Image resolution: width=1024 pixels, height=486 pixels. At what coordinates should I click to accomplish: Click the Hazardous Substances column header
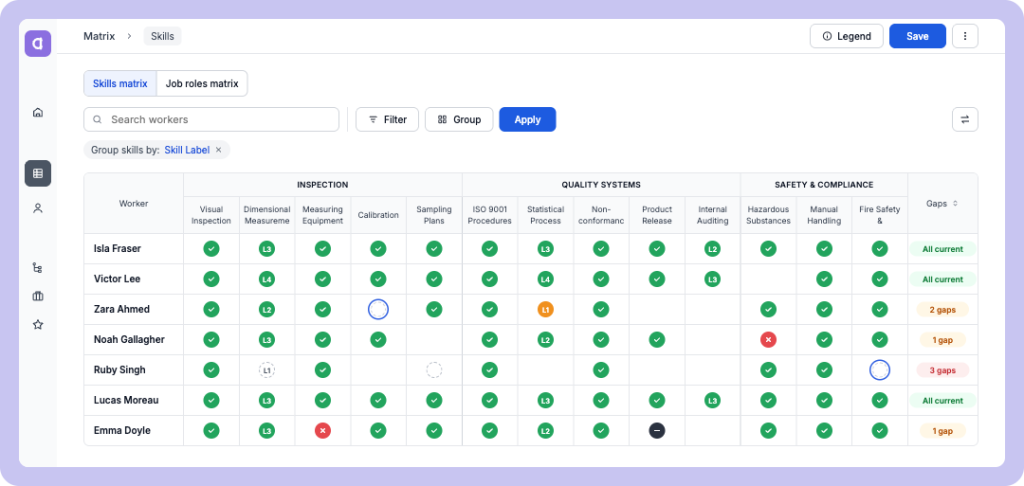click(x=768, y=215)
